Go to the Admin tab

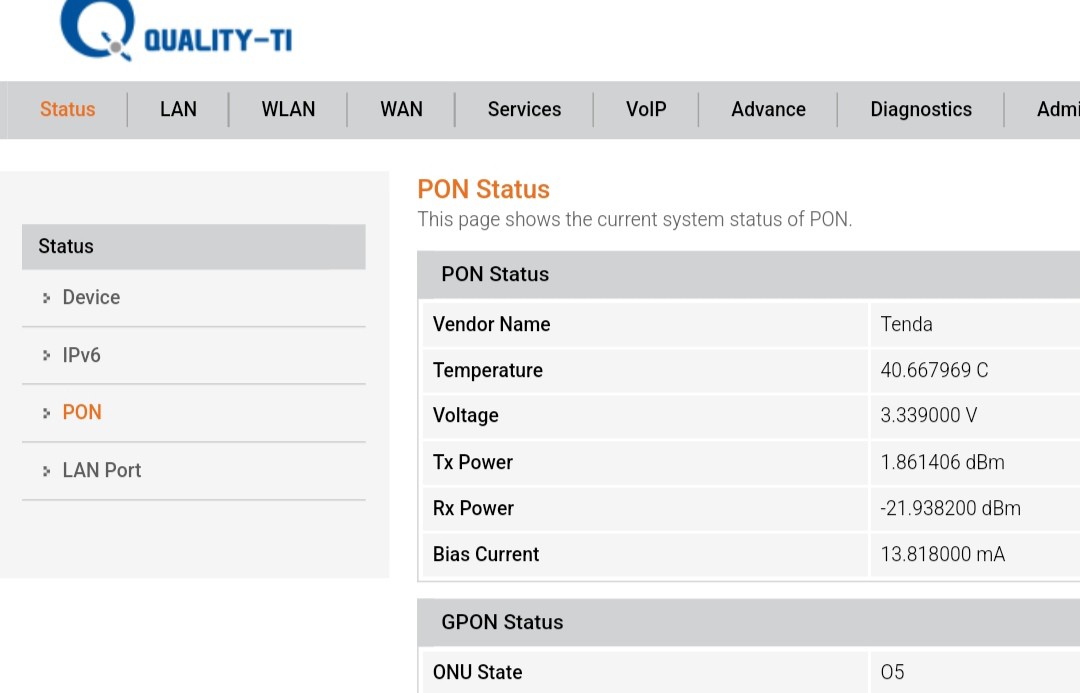point(1057,110)
